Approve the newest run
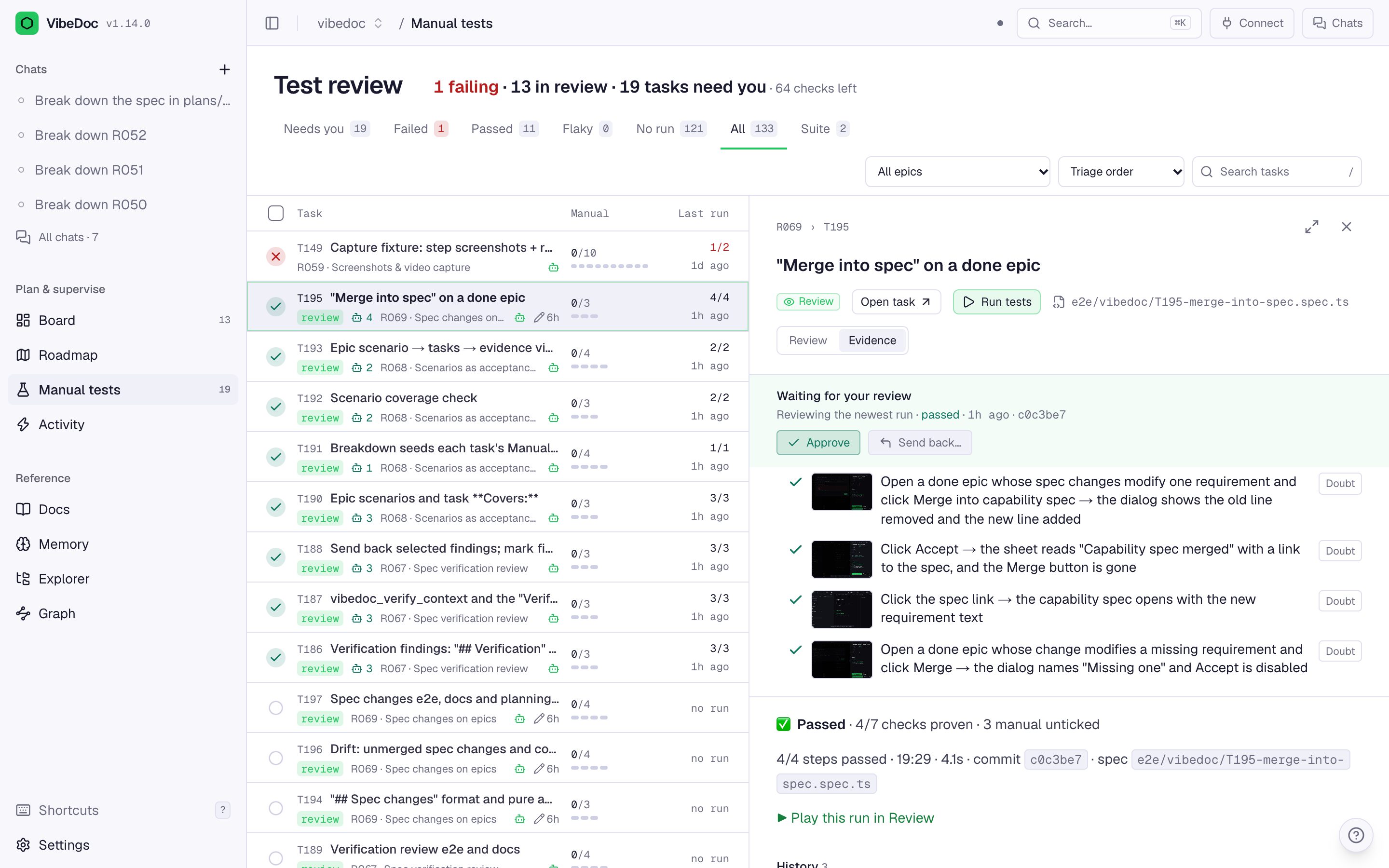The image size is (1389, 868). click(x=818, y=443)
